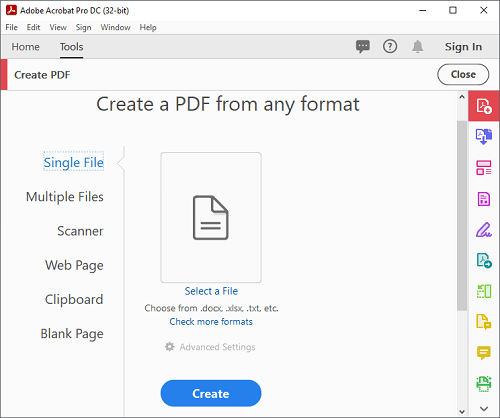The width and height of the screenshot is (500, 418).
Task: Click the document file icon thumbnail
Action: (211, 217)
